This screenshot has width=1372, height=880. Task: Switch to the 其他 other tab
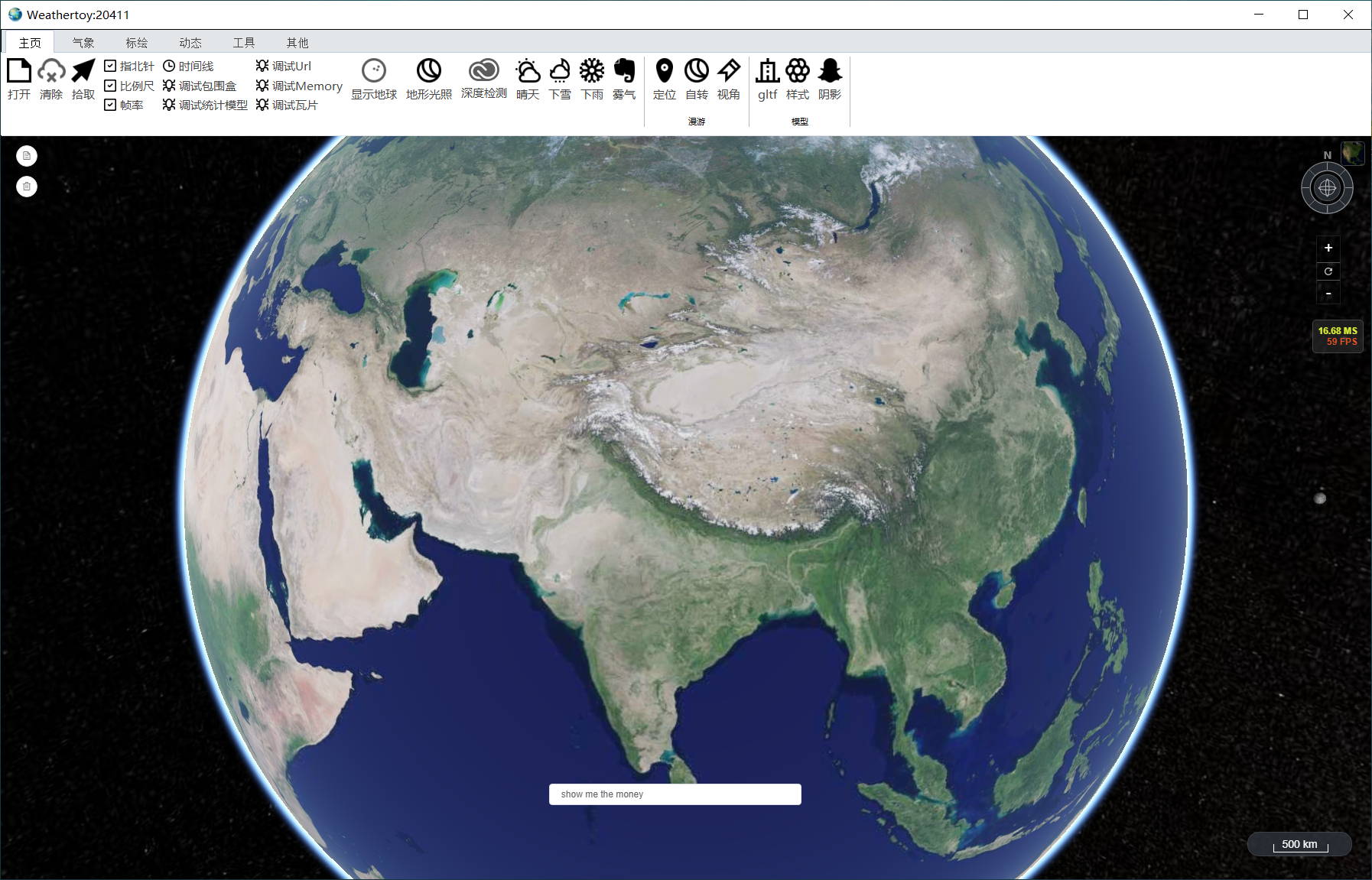(x=297, y=43)
